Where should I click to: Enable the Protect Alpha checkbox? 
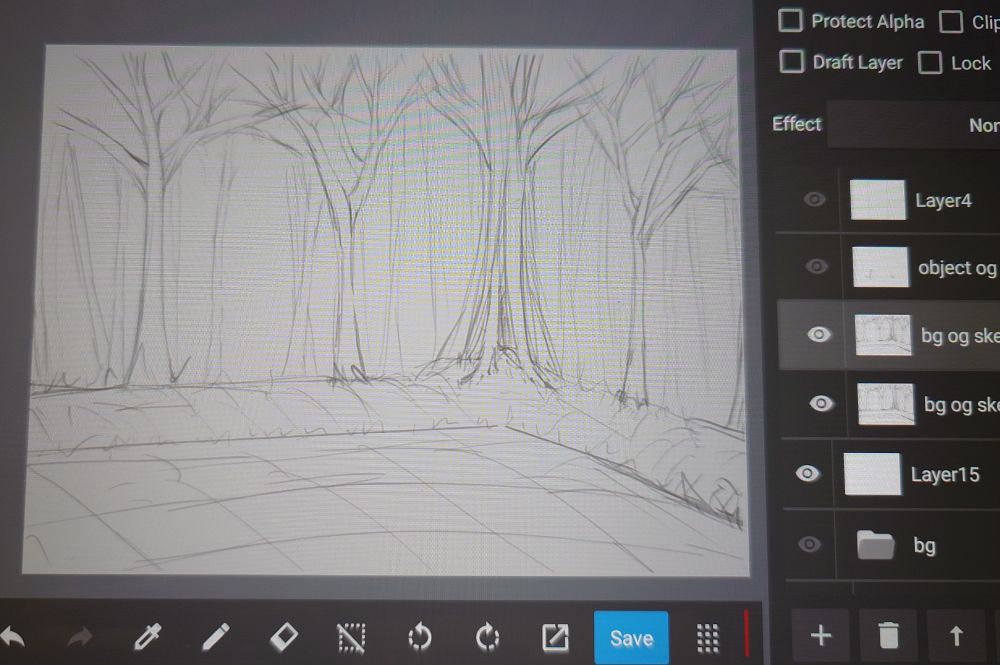point(791,21)
